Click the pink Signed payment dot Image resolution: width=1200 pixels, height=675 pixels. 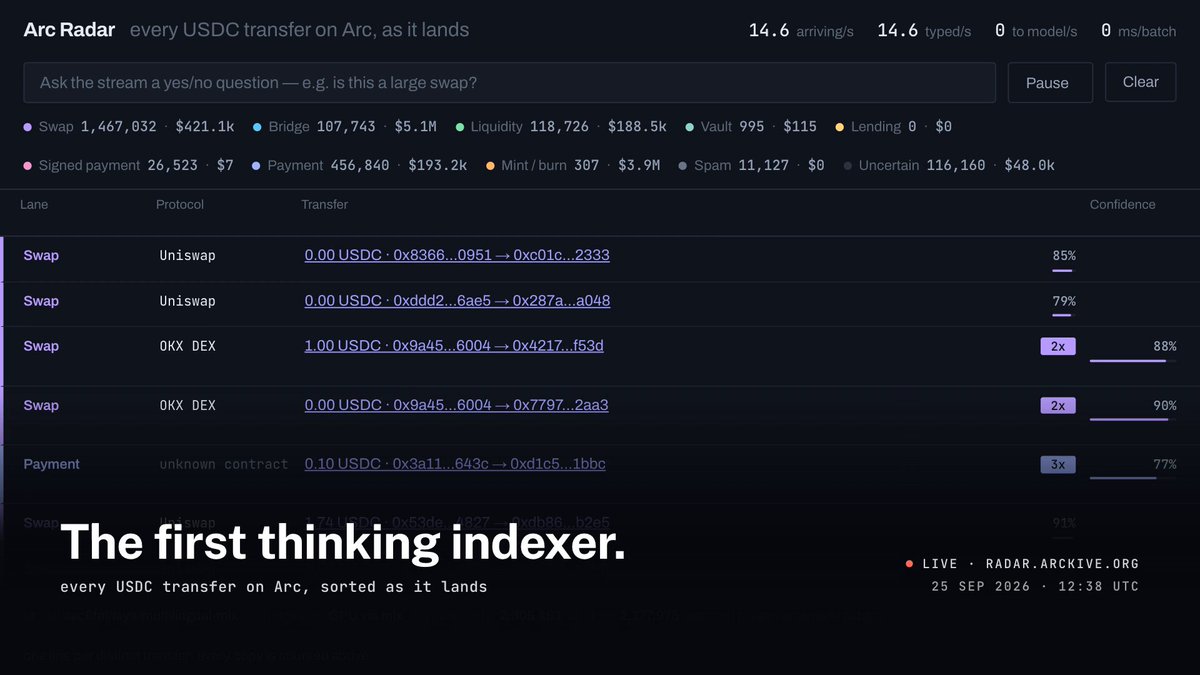click(27, 165)
